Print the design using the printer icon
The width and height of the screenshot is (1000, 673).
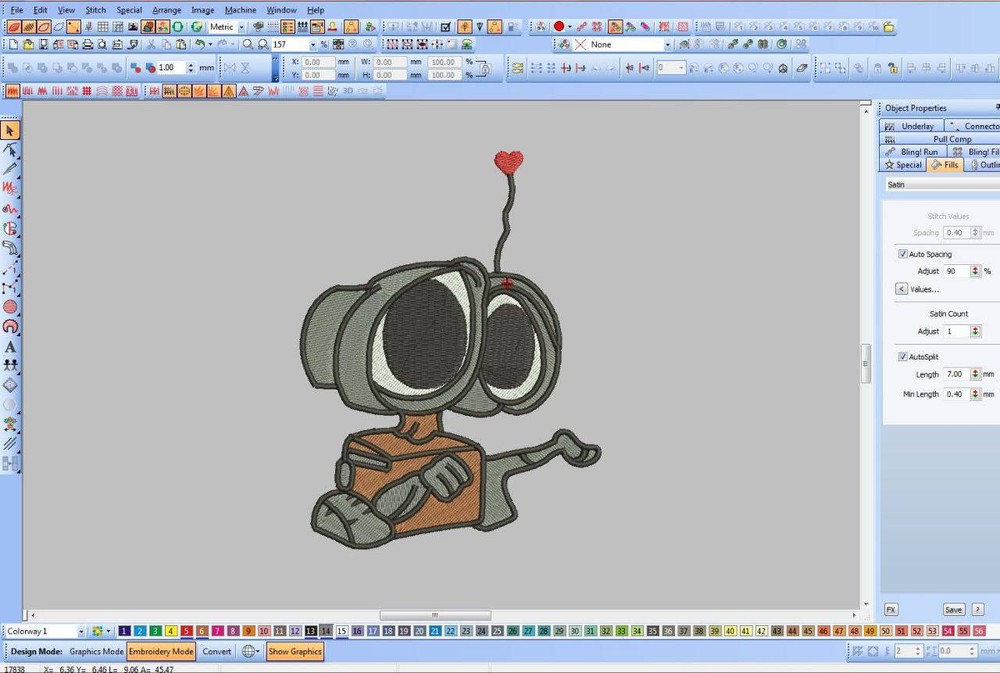[x=88, y=45]
